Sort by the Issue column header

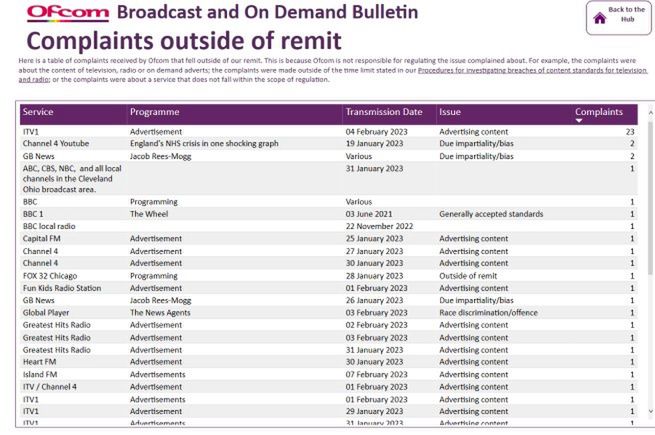[450, 112]
